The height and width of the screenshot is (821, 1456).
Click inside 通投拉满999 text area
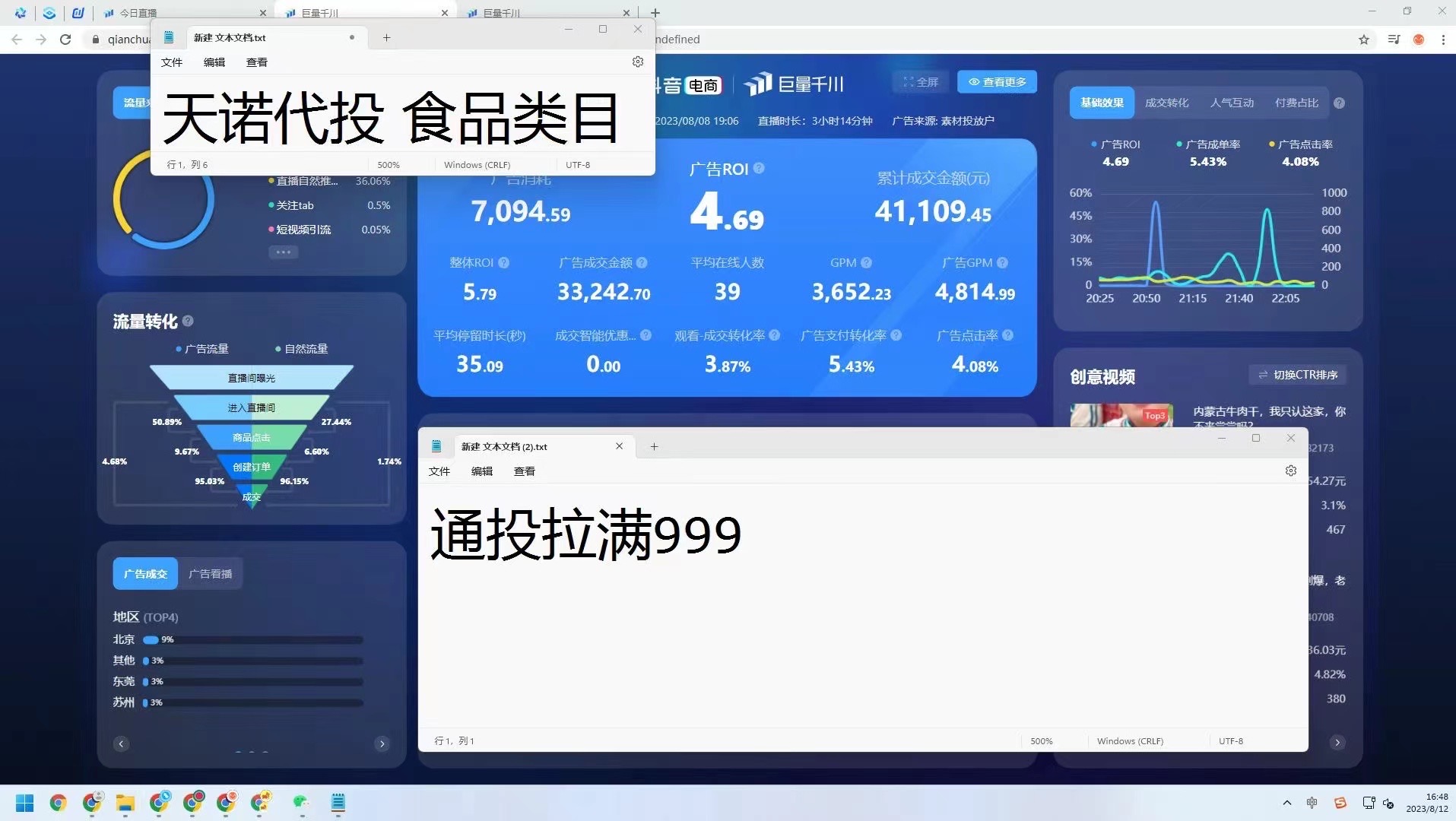coord(863,604)
